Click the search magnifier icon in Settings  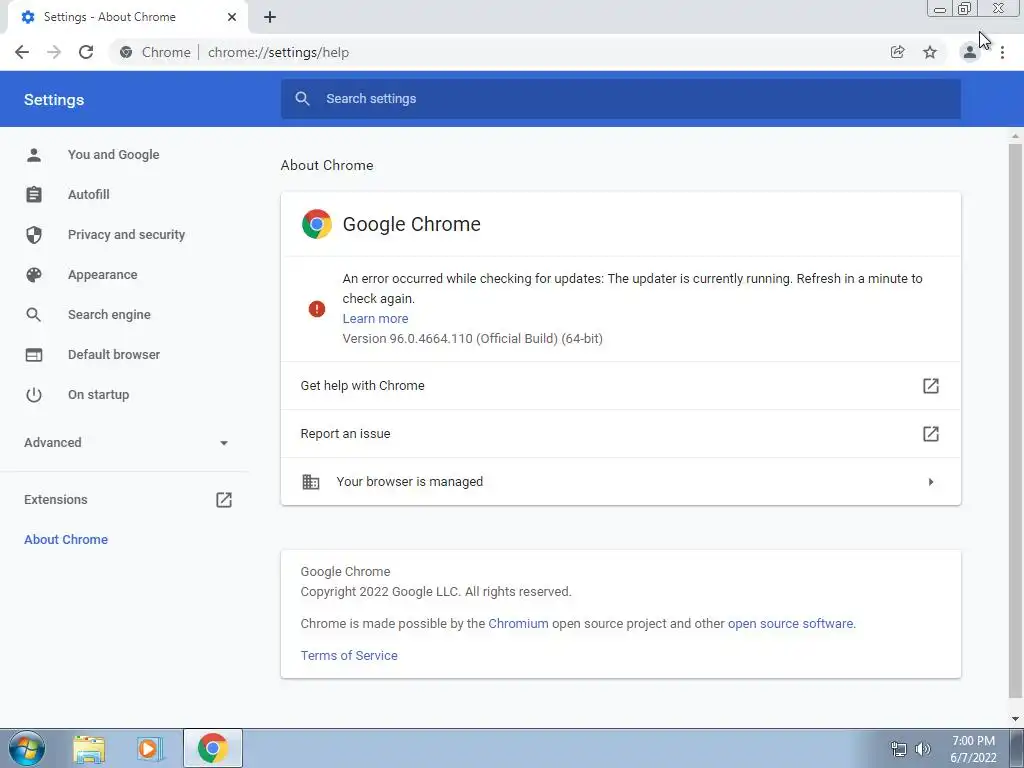[x=302, y=99]
